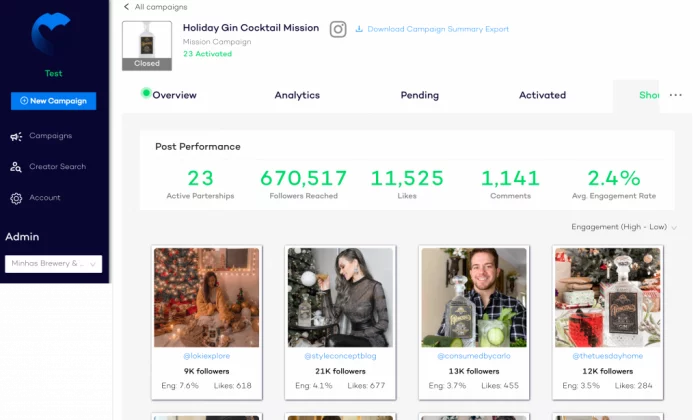
Task: Click the Test account name under logo
Action: [x=54, y=74]
